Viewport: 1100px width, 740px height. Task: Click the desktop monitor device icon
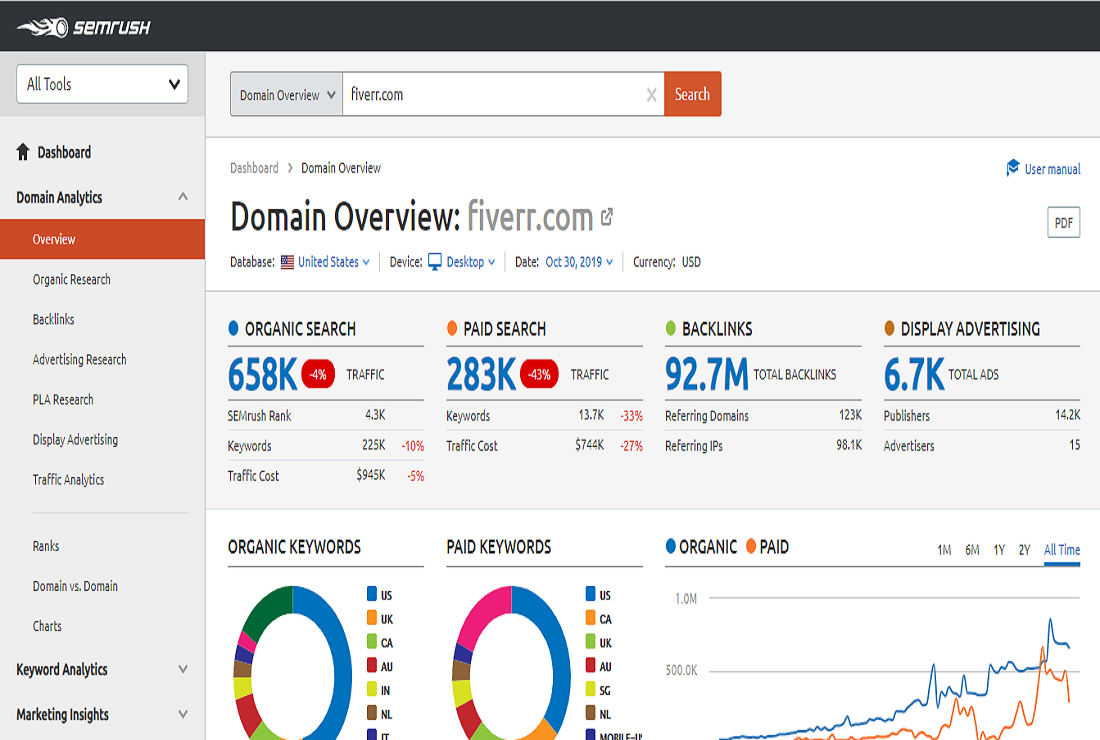pos(433,261)
